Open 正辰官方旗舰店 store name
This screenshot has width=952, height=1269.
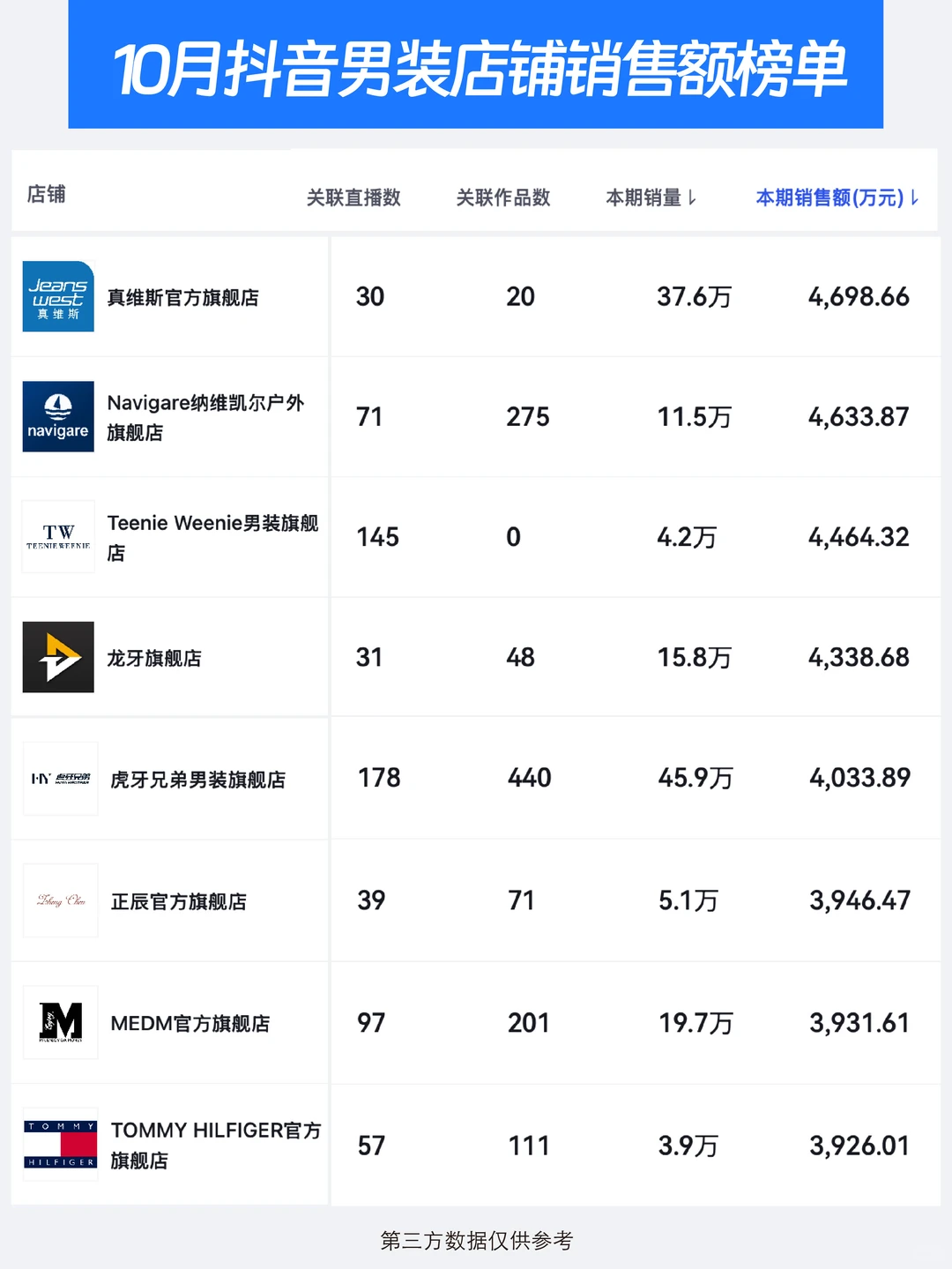pos(179,901)
